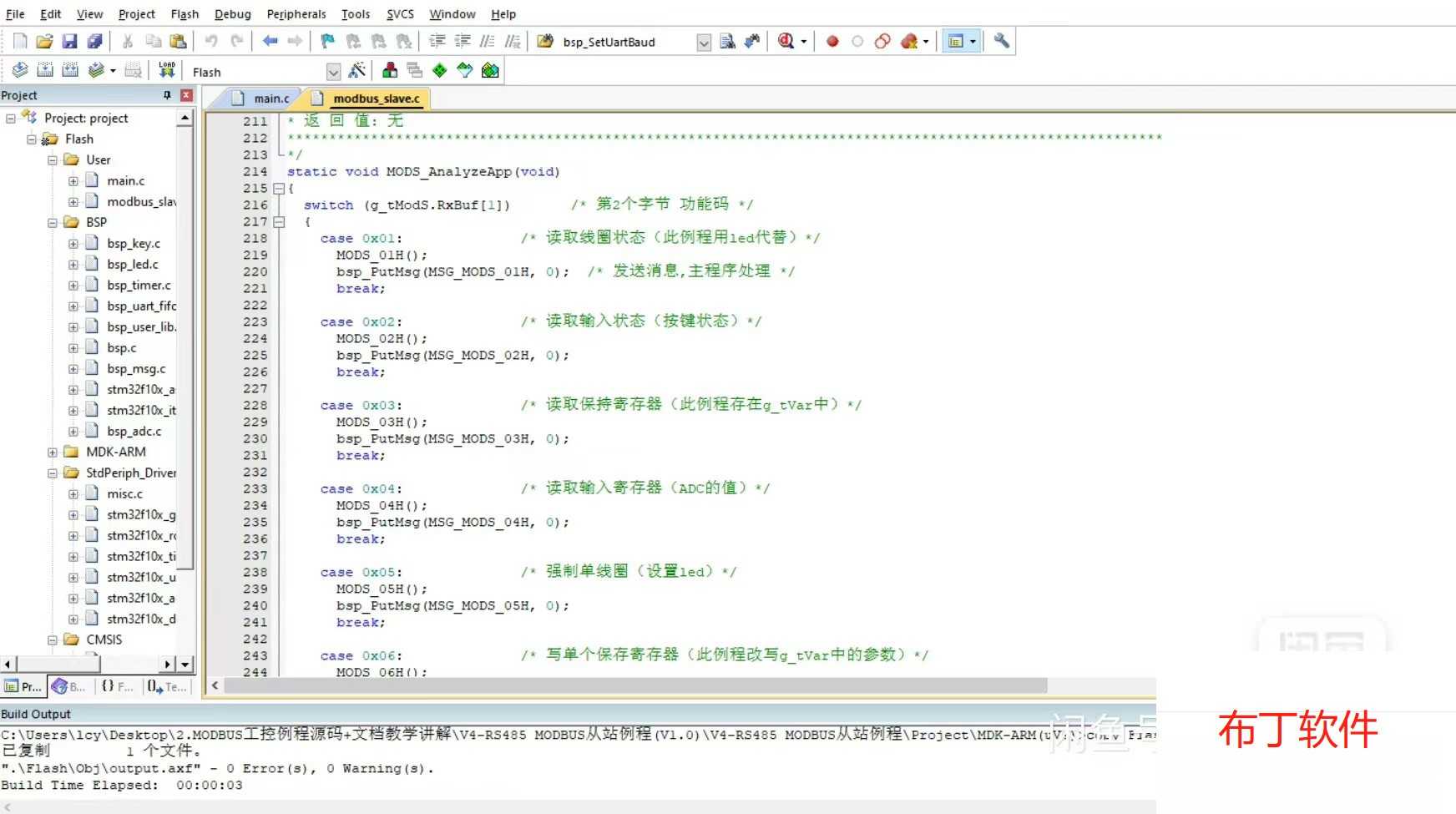The image size is (1456, 814).
Task: Paste from clipboard using the toolbar icon
Action: pyautogui.click(x=178, y=41)
